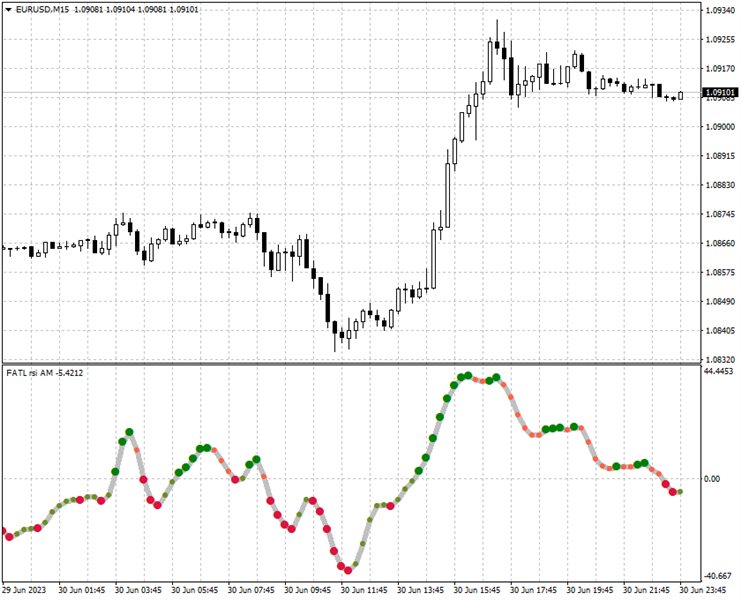Click the 1.08405 price scale value
The image size is (741, 600).
click(x=720, y=331)
